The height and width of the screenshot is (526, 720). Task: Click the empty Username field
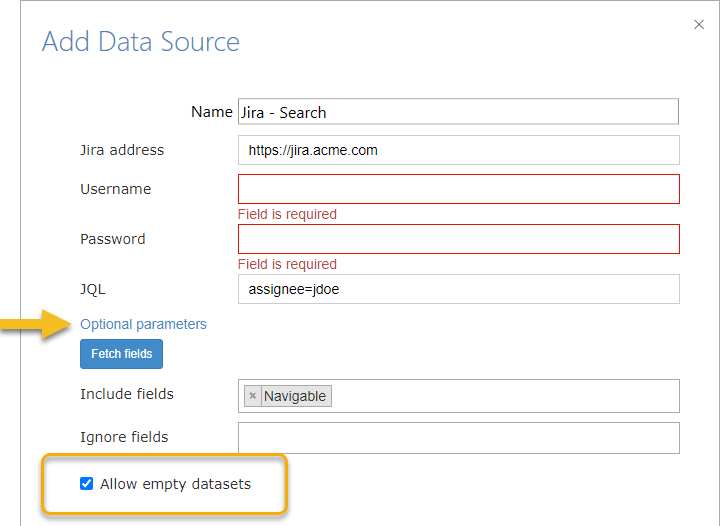[x=458, y=189]
